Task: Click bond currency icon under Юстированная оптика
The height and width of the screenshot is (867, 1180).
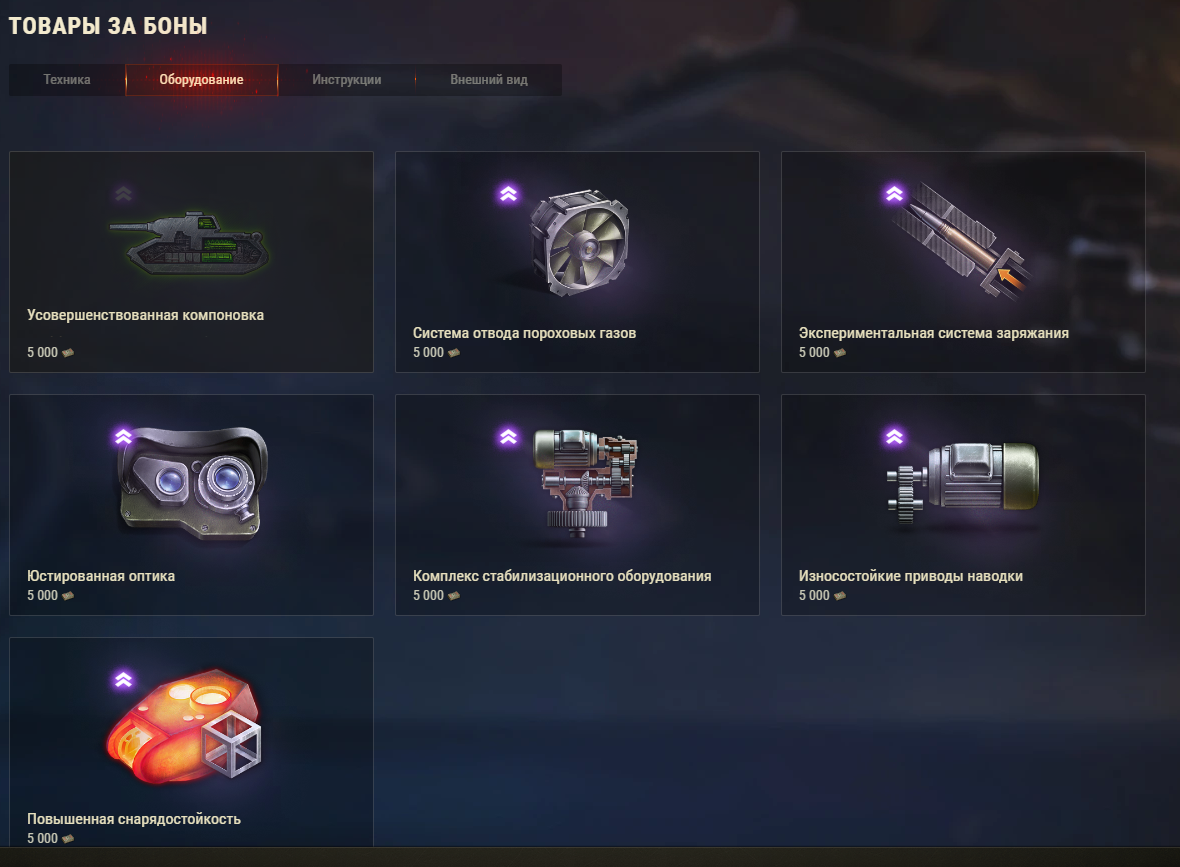Action: pos(68,595)
